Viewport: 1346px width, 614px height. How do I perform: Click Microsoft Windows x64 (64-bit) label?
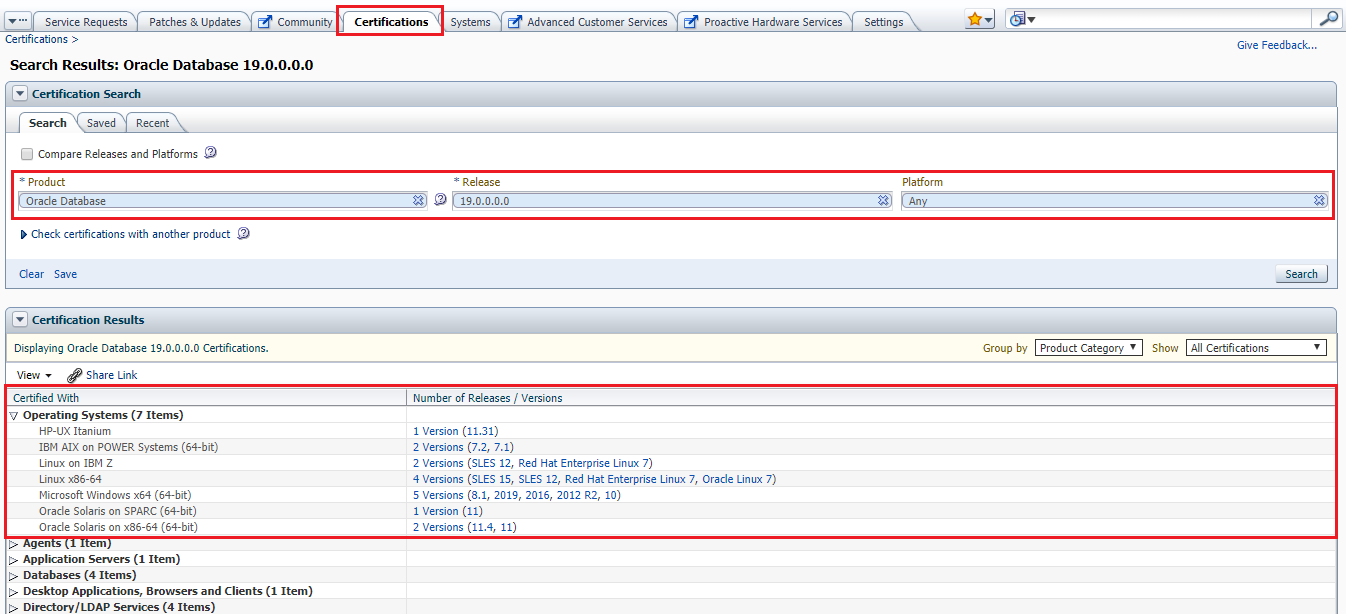tap(115, 495)
